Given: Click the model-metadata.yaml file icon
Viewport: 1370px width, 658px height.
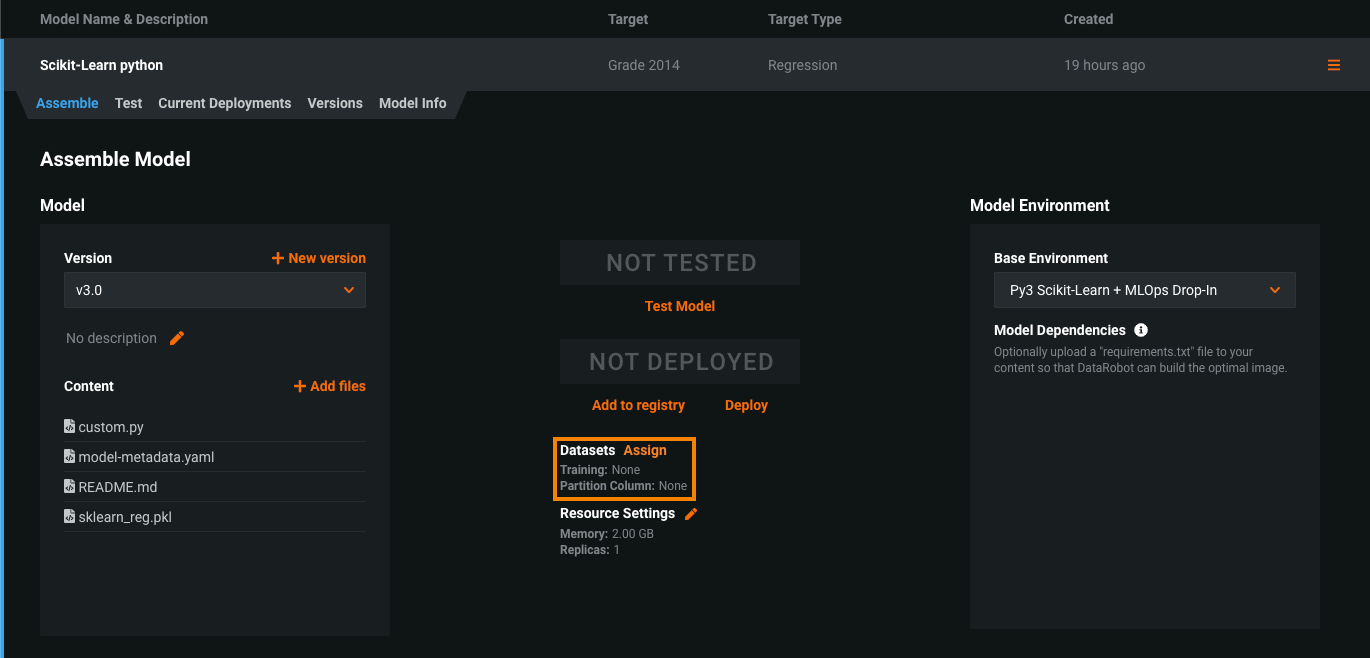Looking at the screenshot, I should click(x=69, y=457).
